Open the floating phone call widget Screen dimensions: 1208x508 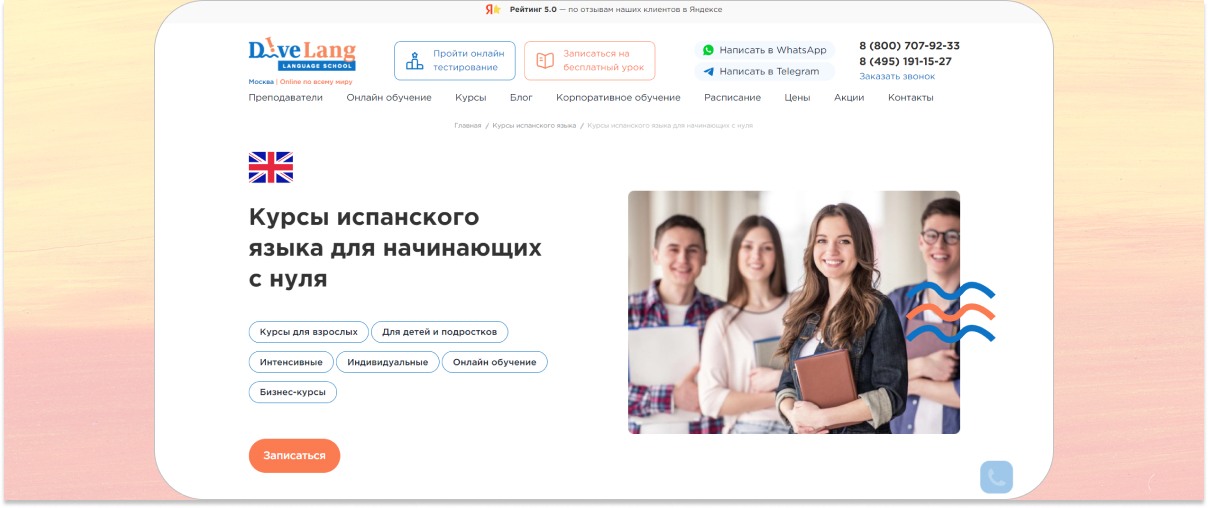point(996,477)
